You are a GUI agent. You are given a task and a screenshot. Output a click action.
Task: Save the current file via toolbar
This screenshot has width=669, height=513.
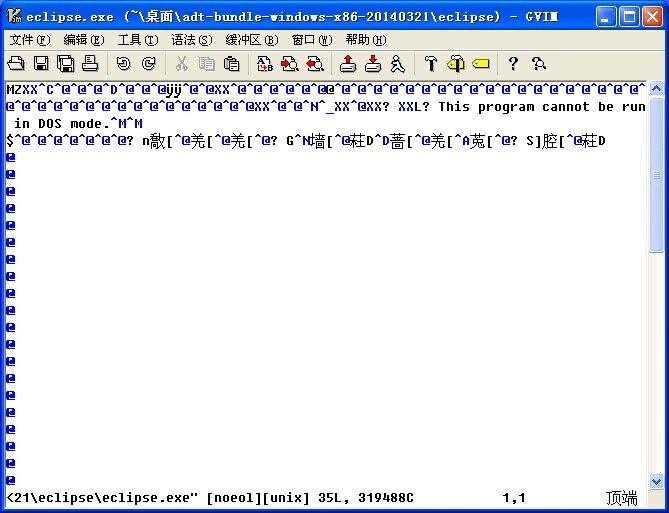[x=41, y=64]
